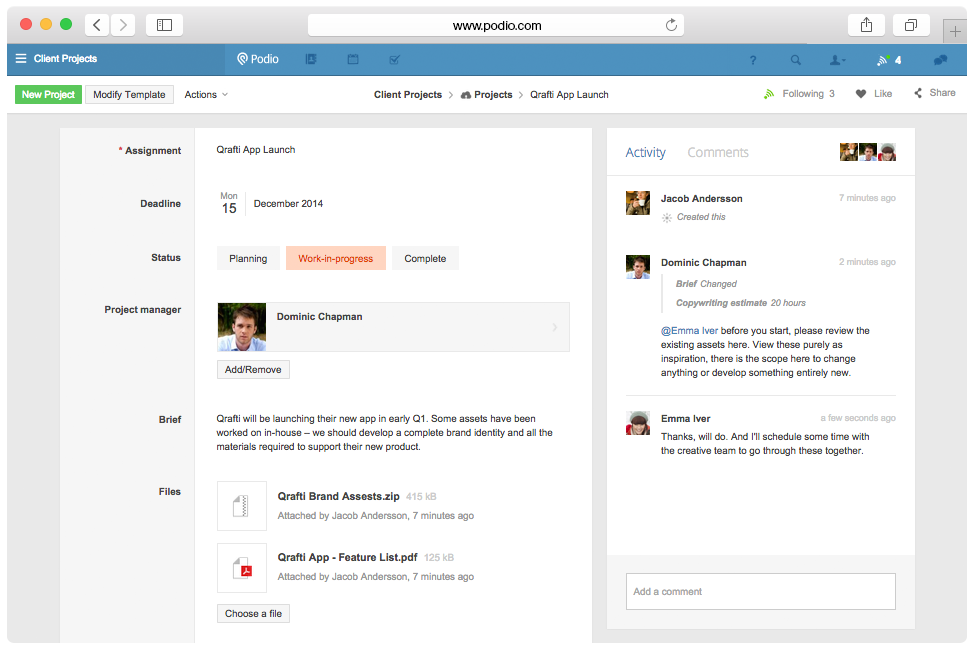Open Qrafti App - Feature List.pdf

coord(348,557)
